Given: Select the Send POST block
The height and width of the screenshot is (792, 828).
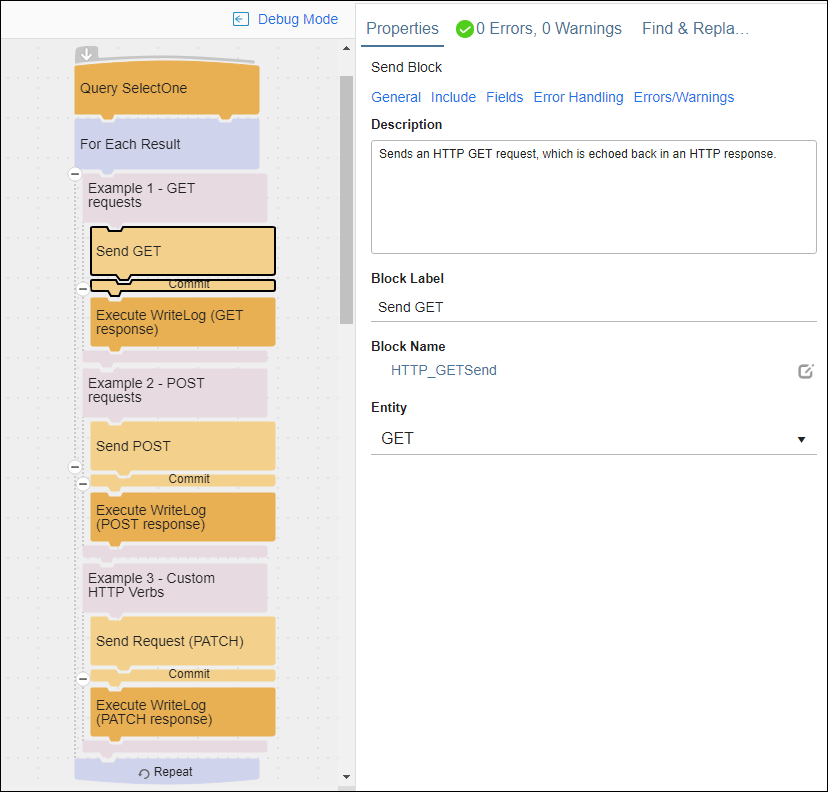Looking at the screenshot, I should point(183,446).
